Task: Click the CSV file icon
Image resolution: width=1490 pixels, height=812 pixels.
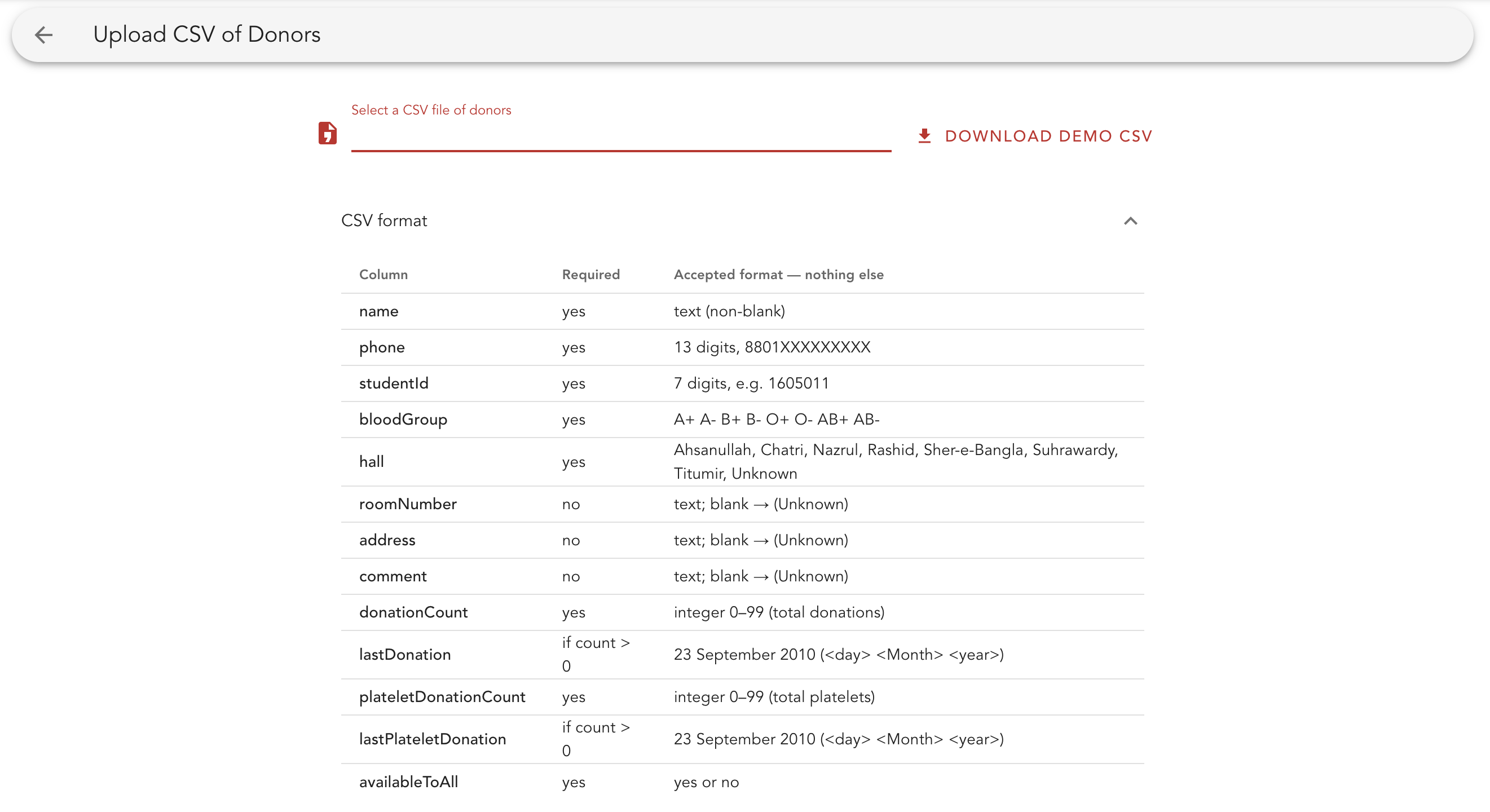Action: [x=328, y=134]
